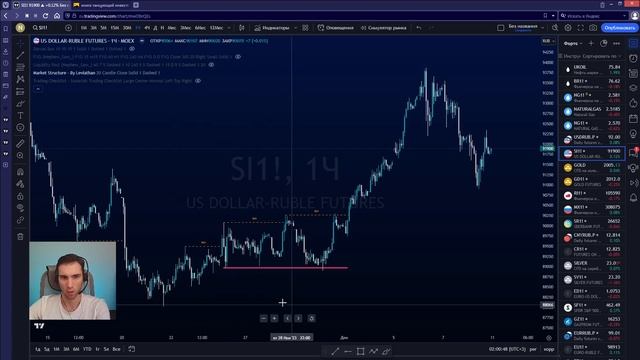Select UKOIL in watchlist
The width and height of the screenshot is (640, 360).
pos(592,69)
